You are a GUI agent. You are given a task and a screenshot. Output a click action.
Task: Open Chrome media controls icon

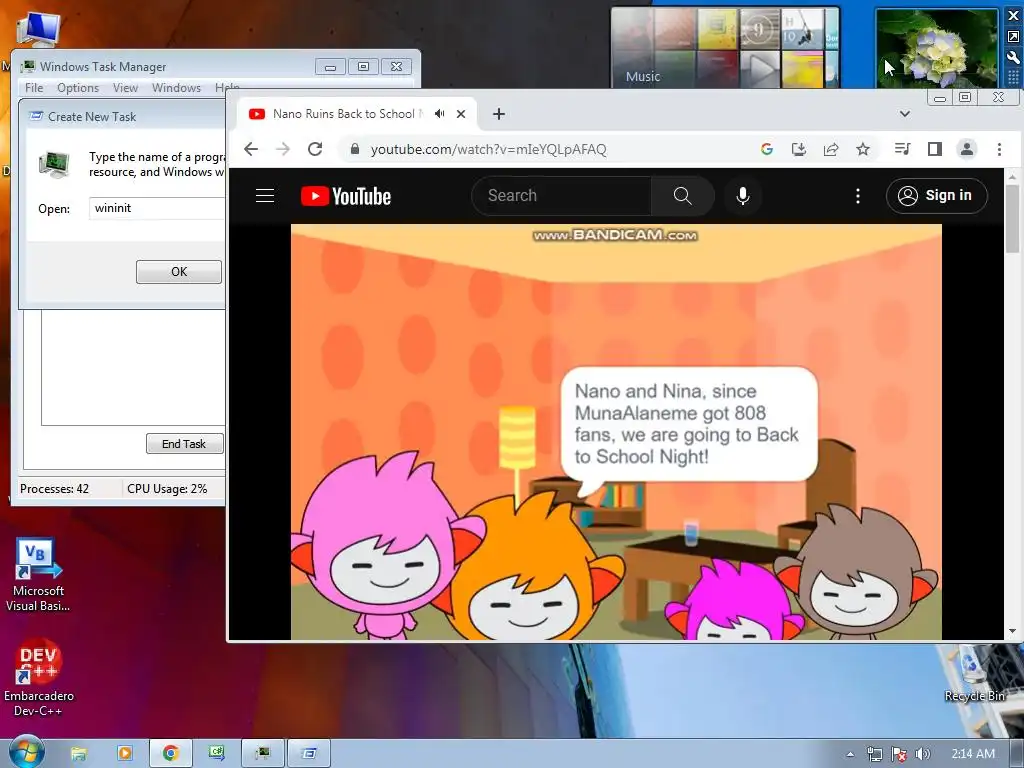point(903,150)
